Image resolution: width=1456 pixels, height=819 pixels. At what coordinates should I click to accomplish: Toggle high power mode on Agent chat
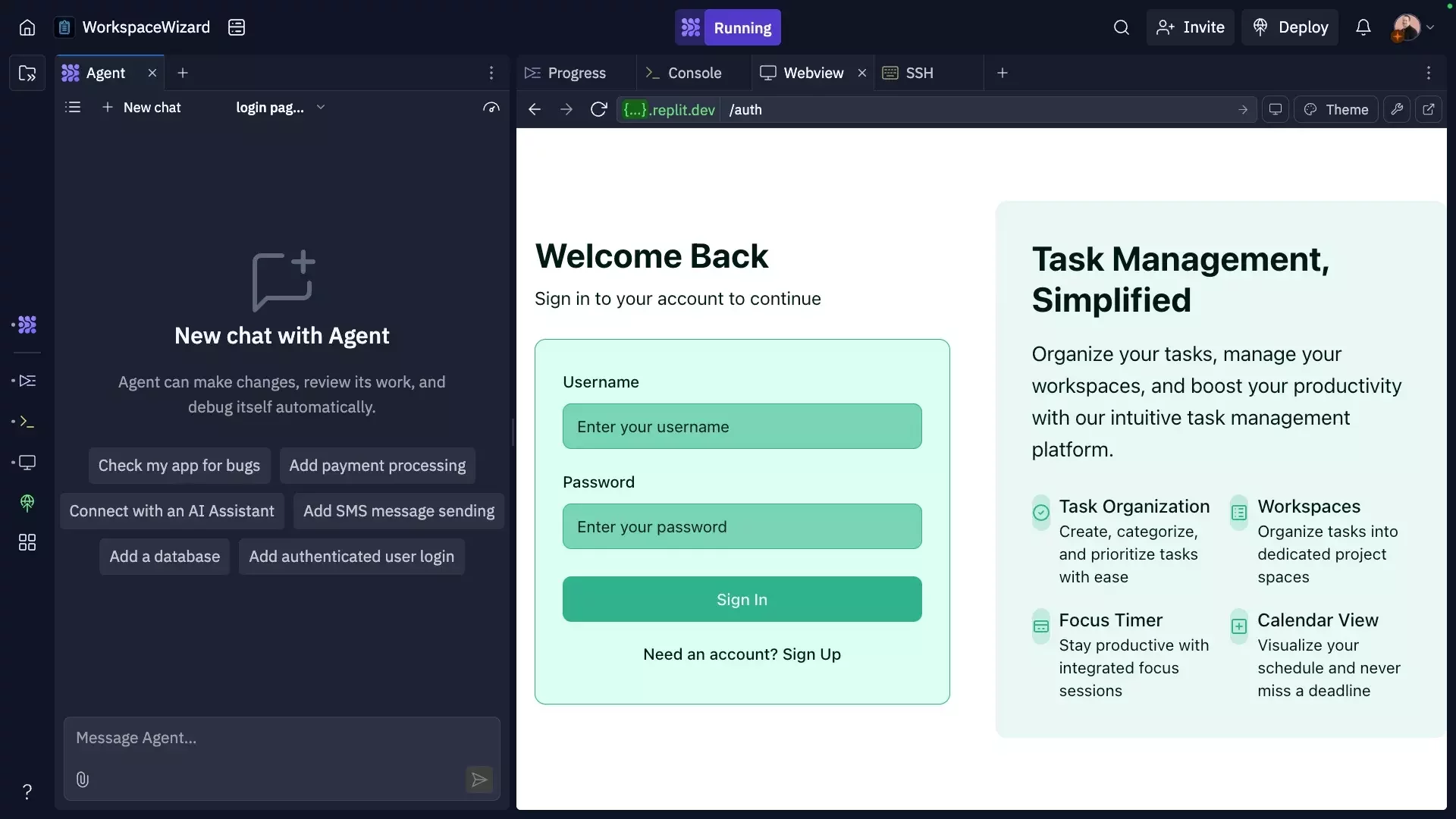[491, 108]
